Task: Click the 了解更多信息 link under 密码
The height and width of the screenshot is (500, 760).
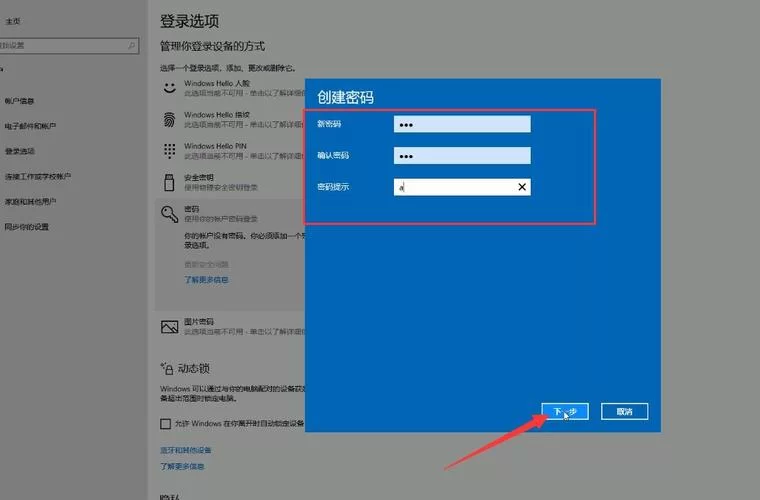Action: pos(206,280)
